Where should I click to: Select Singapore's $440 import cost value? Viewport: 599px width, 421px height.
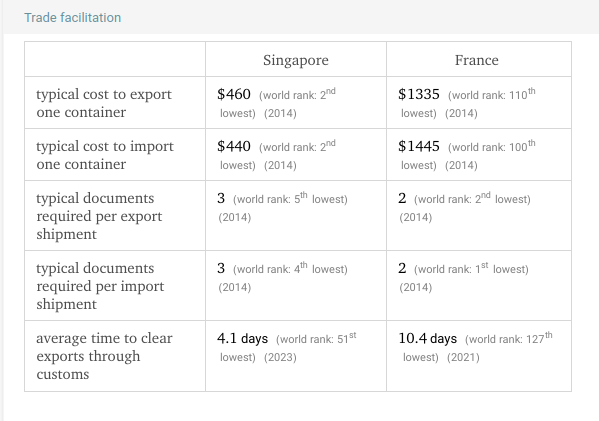point(234,146)
